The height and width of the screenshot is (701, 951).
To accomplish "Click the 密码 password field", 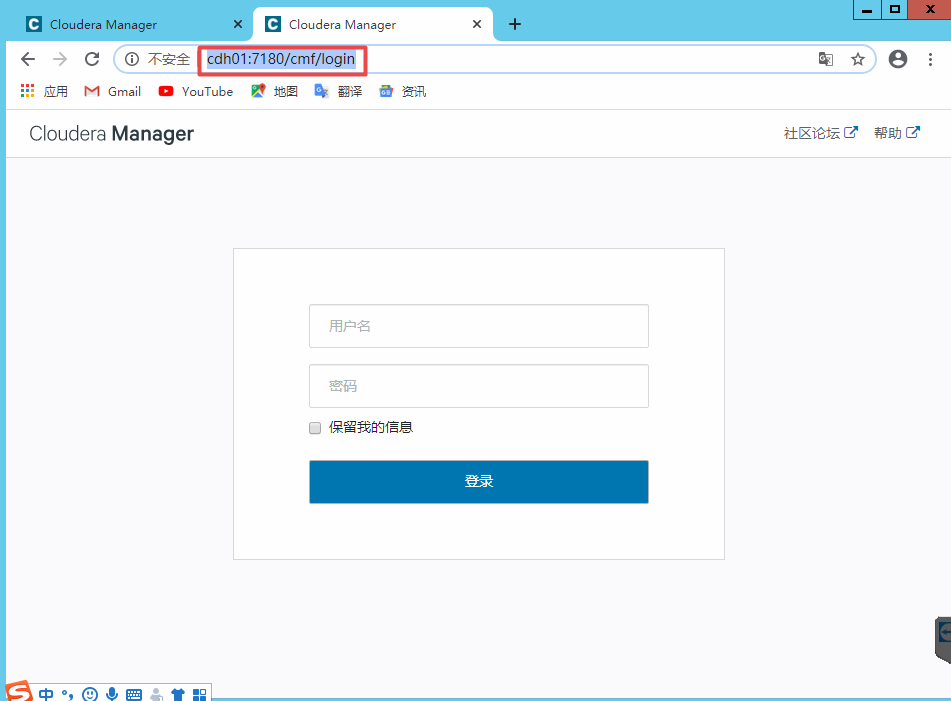I will click(x=479, y=386).
